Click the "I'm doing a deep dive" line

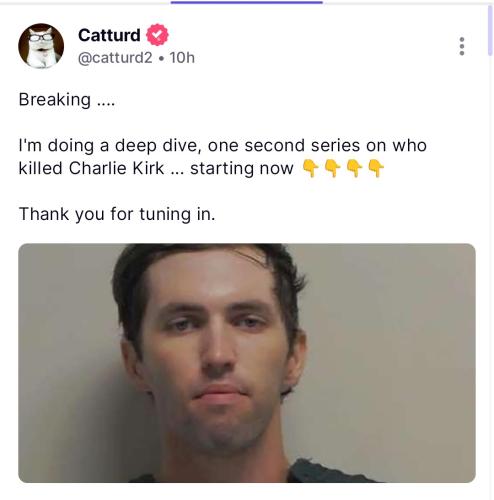223,146
